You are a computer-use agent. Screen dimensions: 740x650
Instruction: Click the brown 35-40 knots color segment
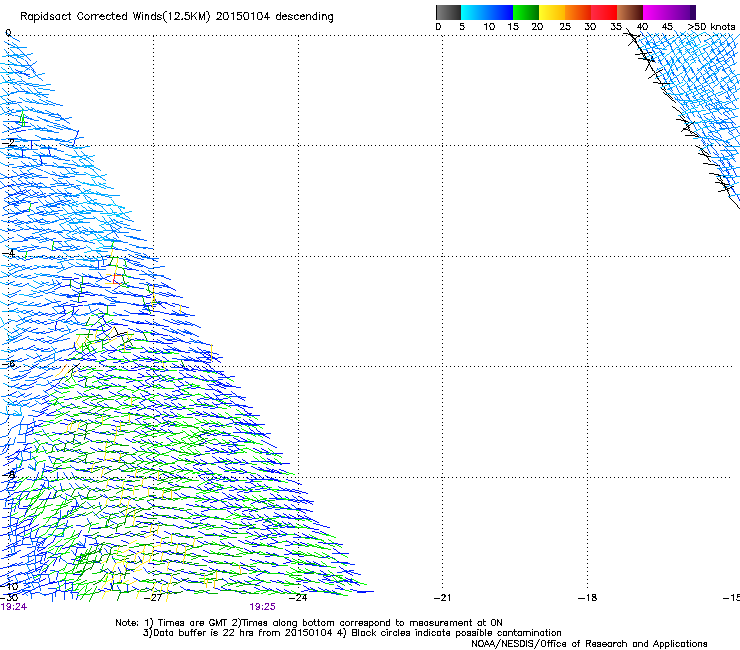[630, 12]
